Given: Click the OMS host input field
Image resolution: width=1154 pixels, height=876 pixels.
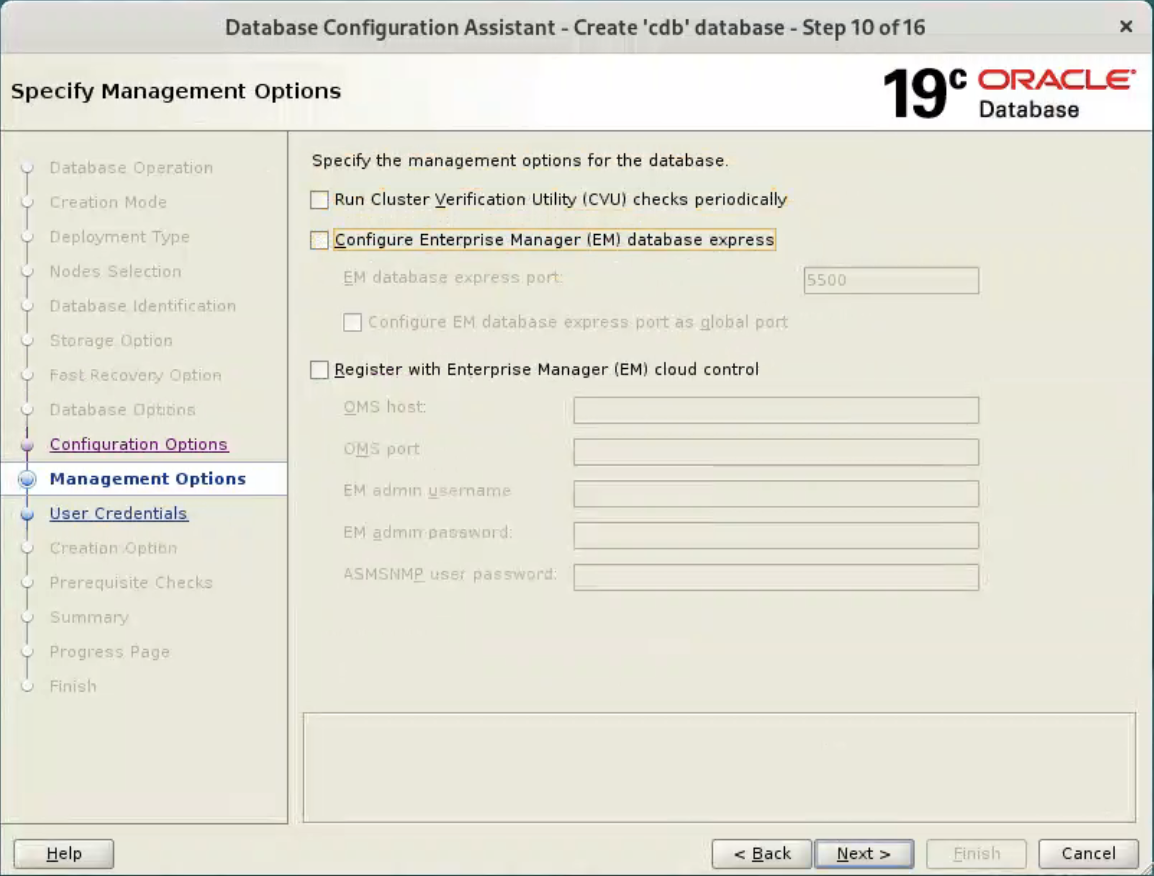Looking at the screenshot, I should [776, 410].
